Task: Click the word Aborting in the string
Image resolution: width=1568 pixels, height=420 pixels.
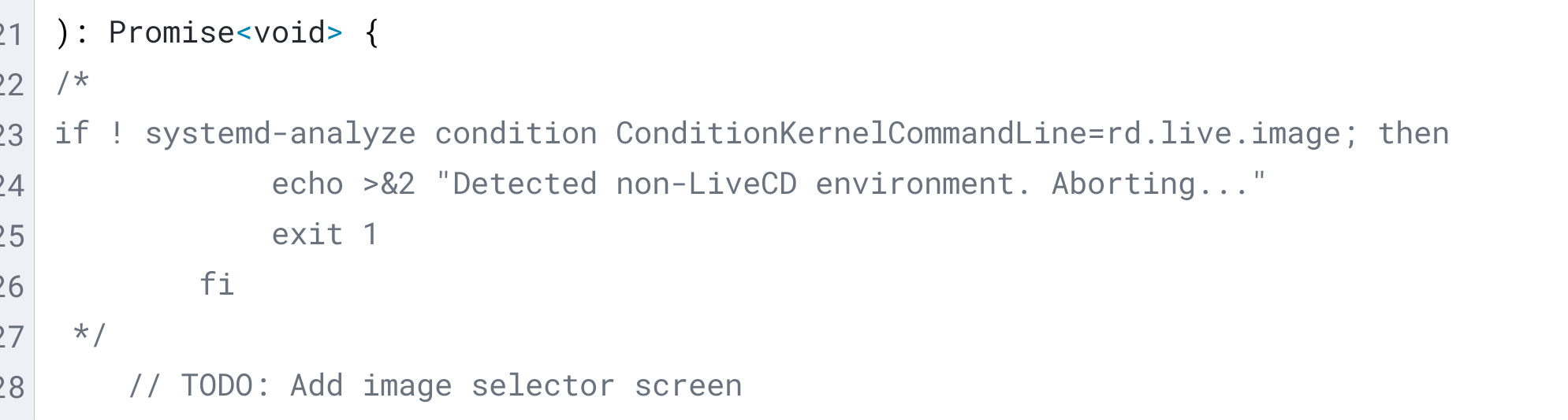Action: pos(1123,184)
